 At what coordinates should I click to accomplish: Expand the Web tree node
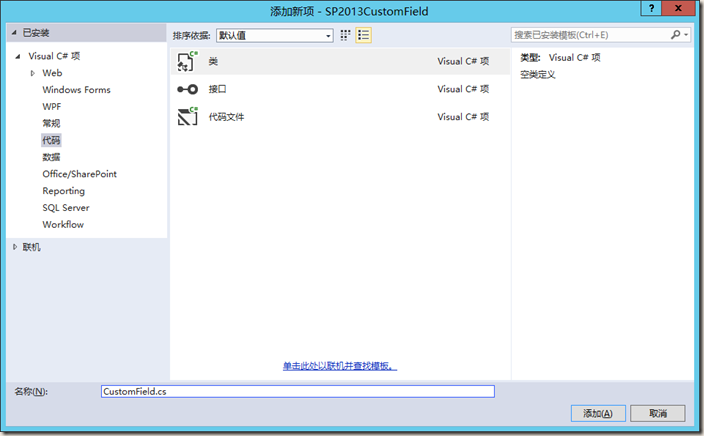click(33, 73)
